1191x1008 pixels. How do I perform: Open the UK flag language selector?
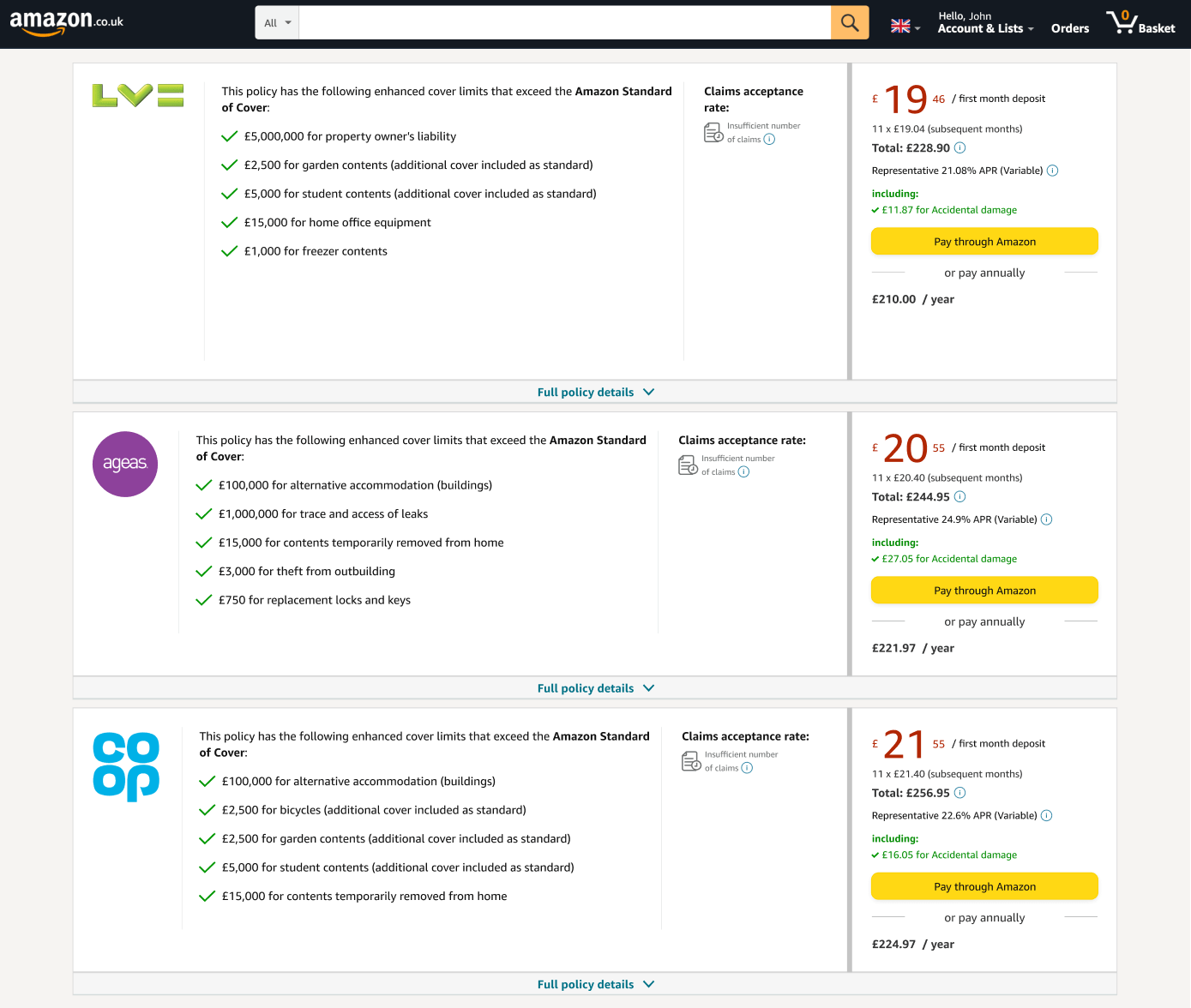(x=905, y=26)
